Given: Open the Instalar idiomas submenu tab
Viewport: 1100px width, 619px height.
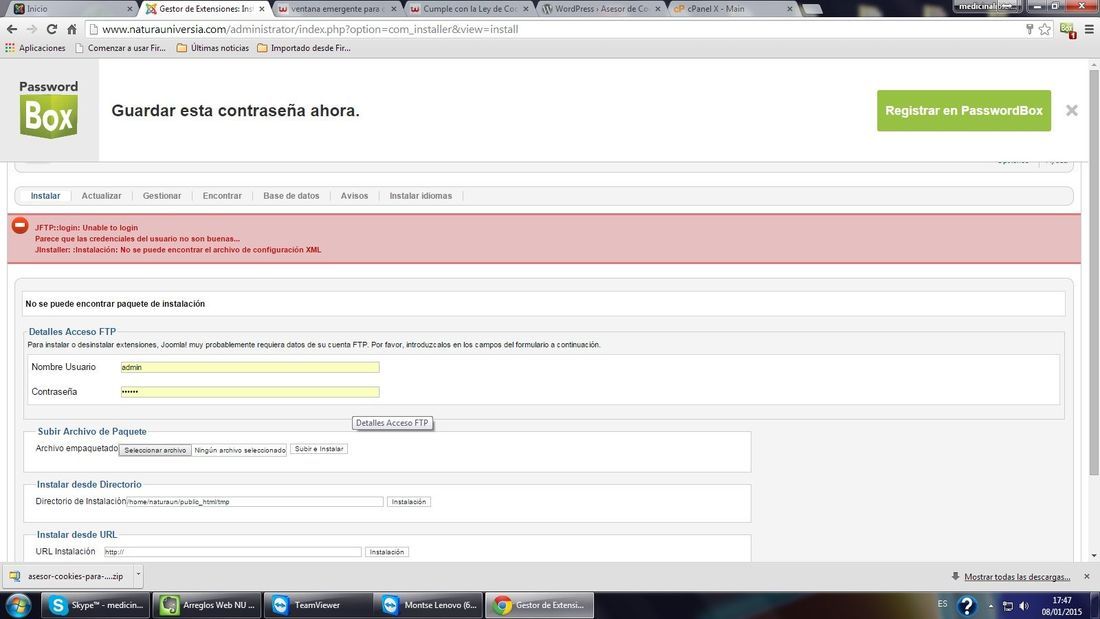Looking at the screenshot, I should click(x=421, y=196).
